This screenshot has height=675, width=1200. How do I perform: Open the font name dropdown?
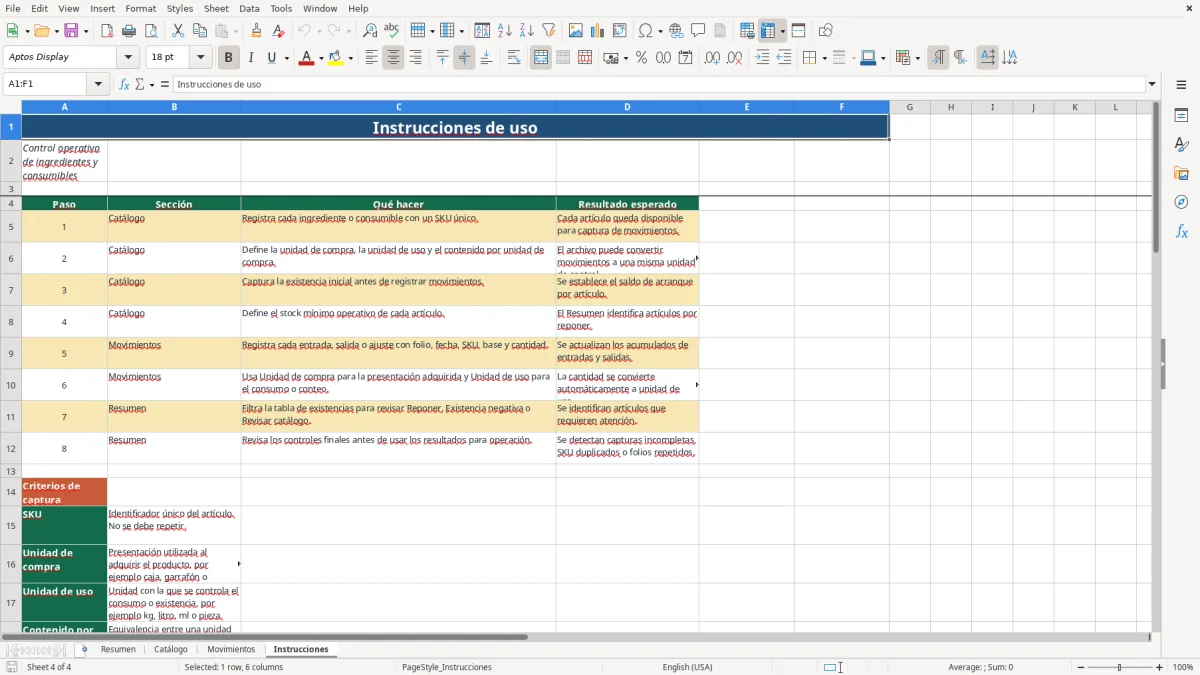click(130, 58)
